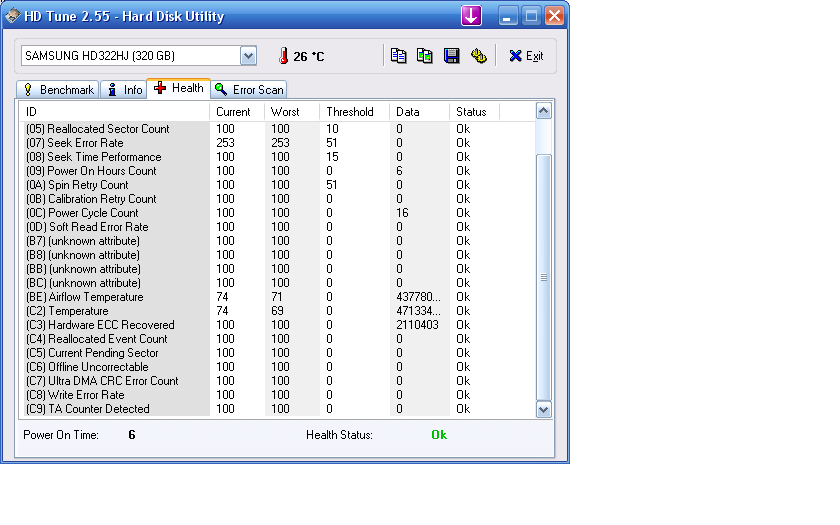Viewport: 840px width, 525px height.
Task: Click the purple download arrow icon in title bar
Action: tap(471, 16)
